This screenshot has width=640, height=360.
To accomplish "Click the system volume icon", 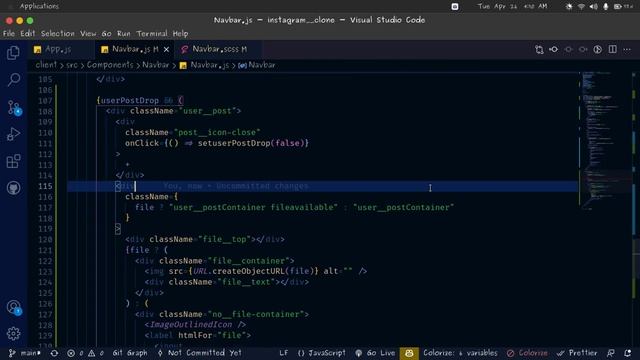I will 593,7.
